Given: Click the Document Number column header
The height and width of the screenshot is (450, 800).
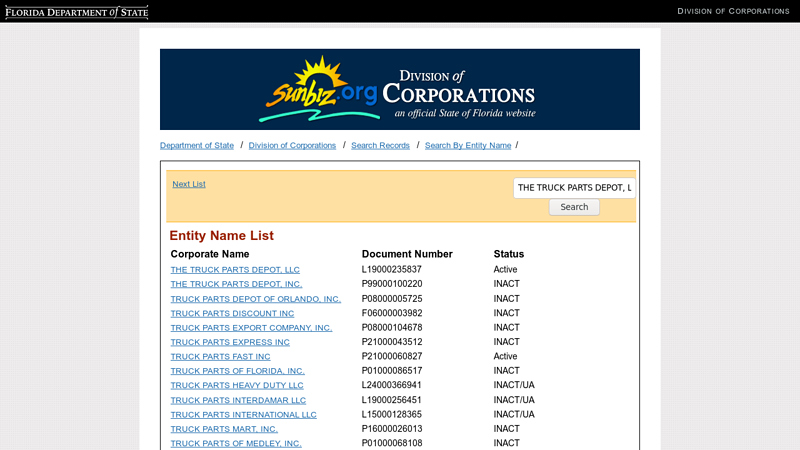Looking at the screenshot, I should point(407,254).
